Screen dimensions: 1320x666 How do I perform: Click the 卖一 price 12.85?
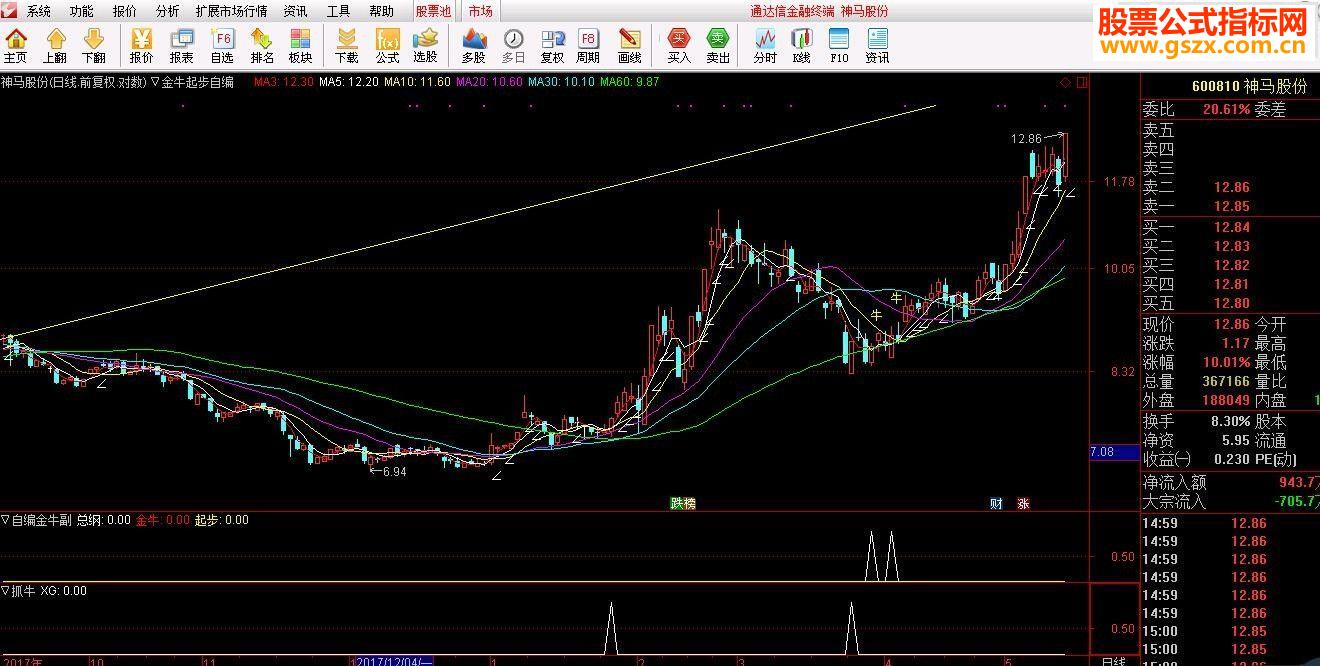point(1232,206)
